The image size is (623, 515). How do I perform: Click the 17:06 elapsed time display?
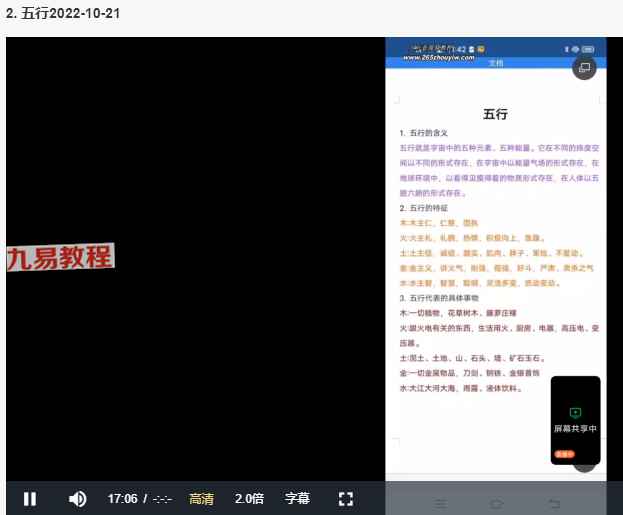tap(122, 499)
